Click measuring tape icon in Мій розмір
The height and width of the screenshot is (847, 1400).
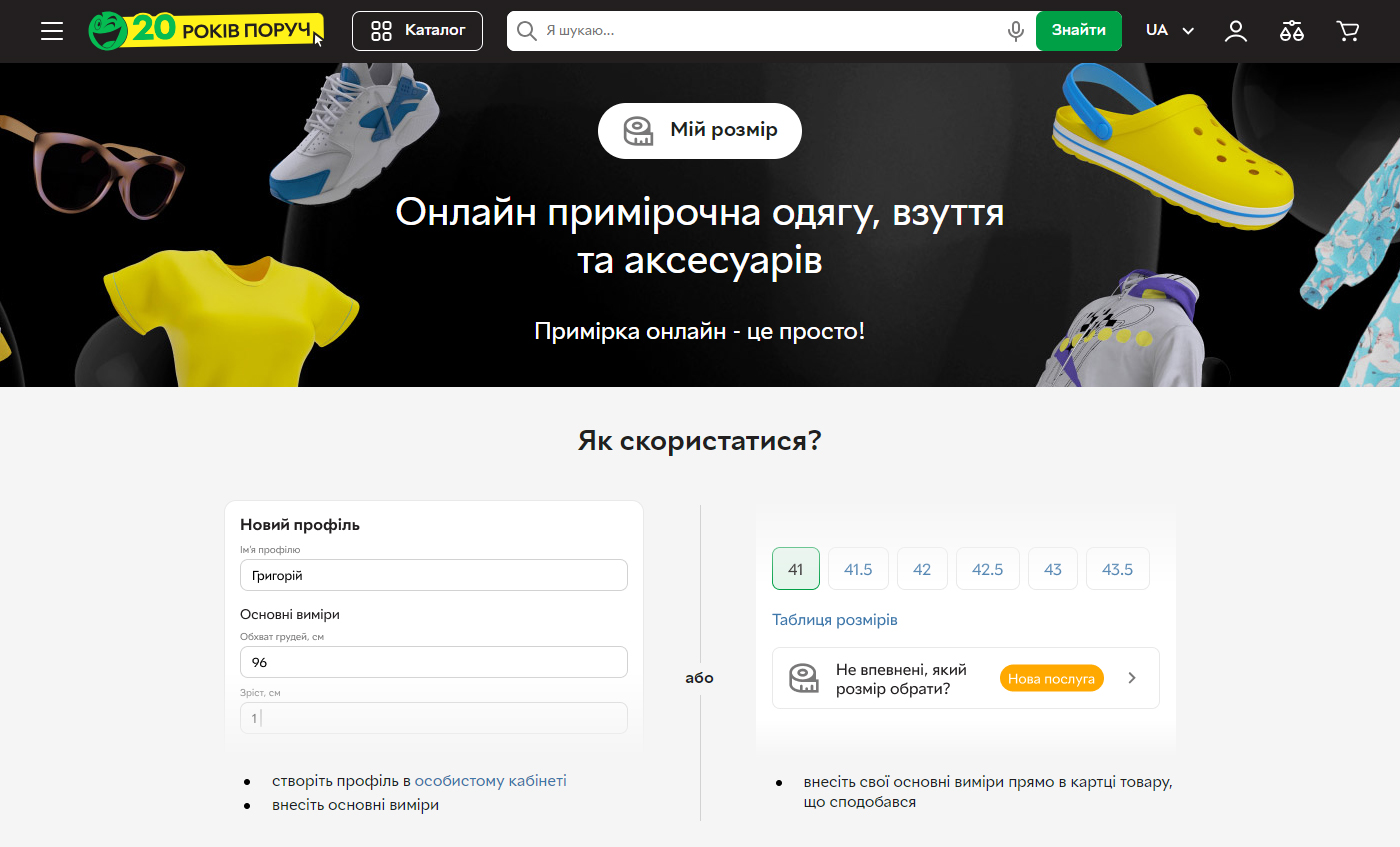[638, 131]
